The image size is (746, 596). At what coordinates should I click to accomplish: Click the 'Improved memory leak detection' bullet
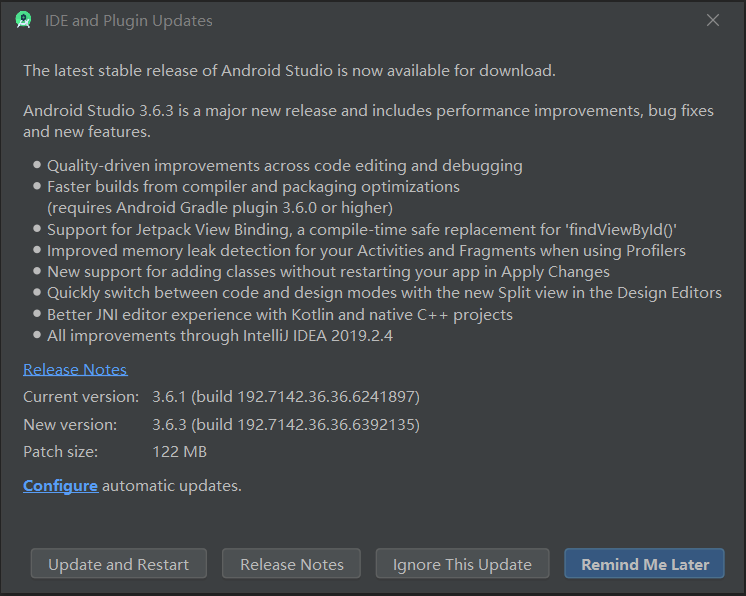(x=366, y=251)
